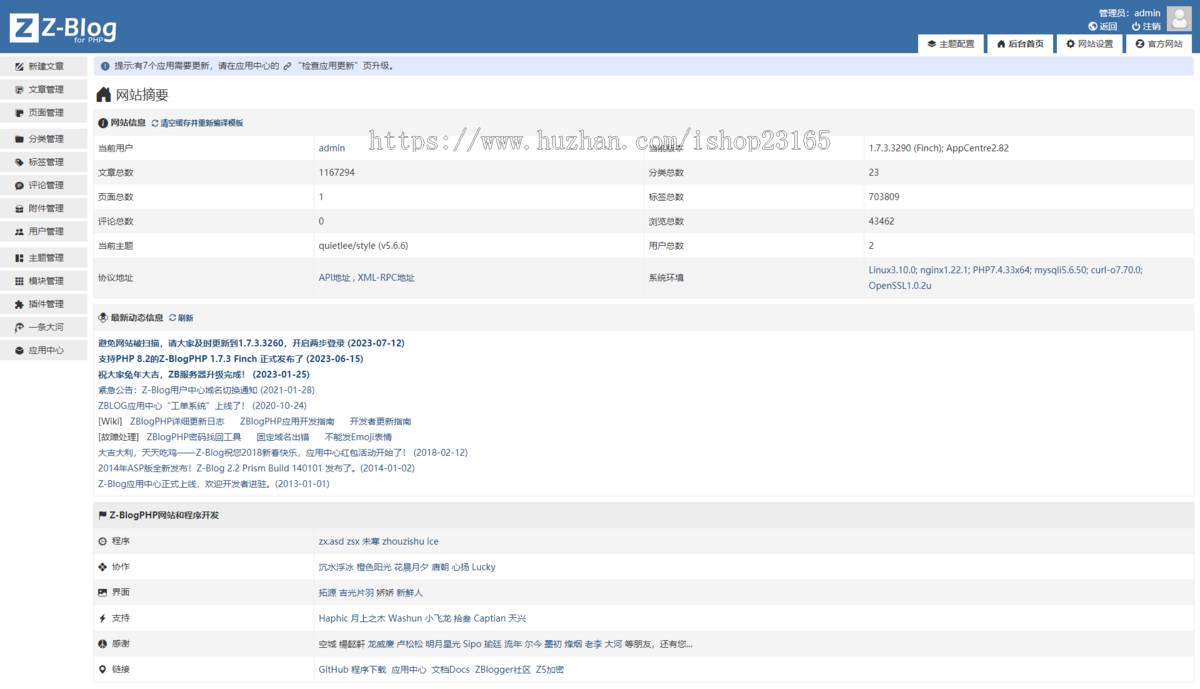Open the Z5加密 link
Screen dimensions: 1200x689
[550, 670]
